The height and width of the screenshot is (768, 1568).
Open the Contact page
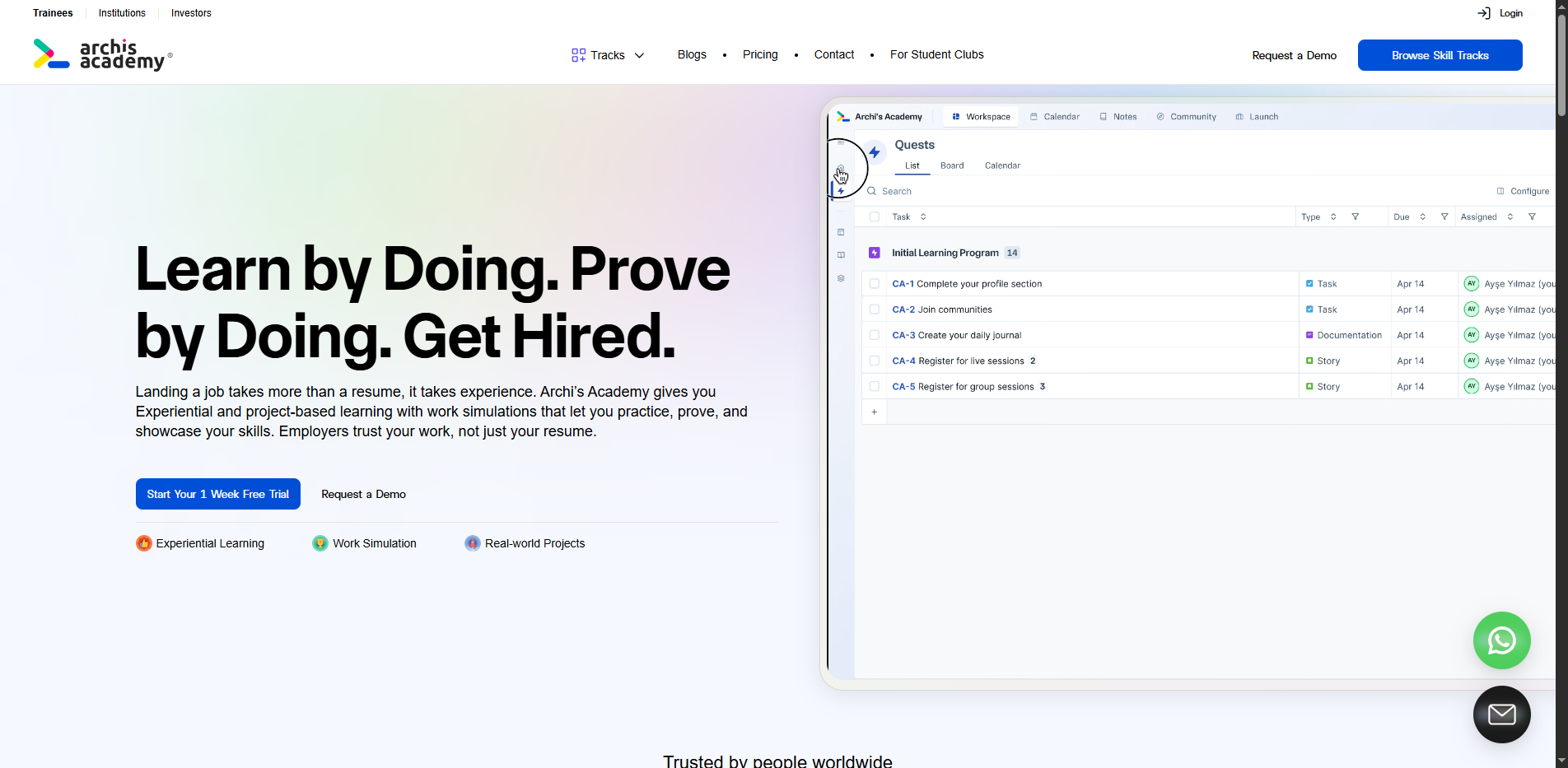[834, 54]
